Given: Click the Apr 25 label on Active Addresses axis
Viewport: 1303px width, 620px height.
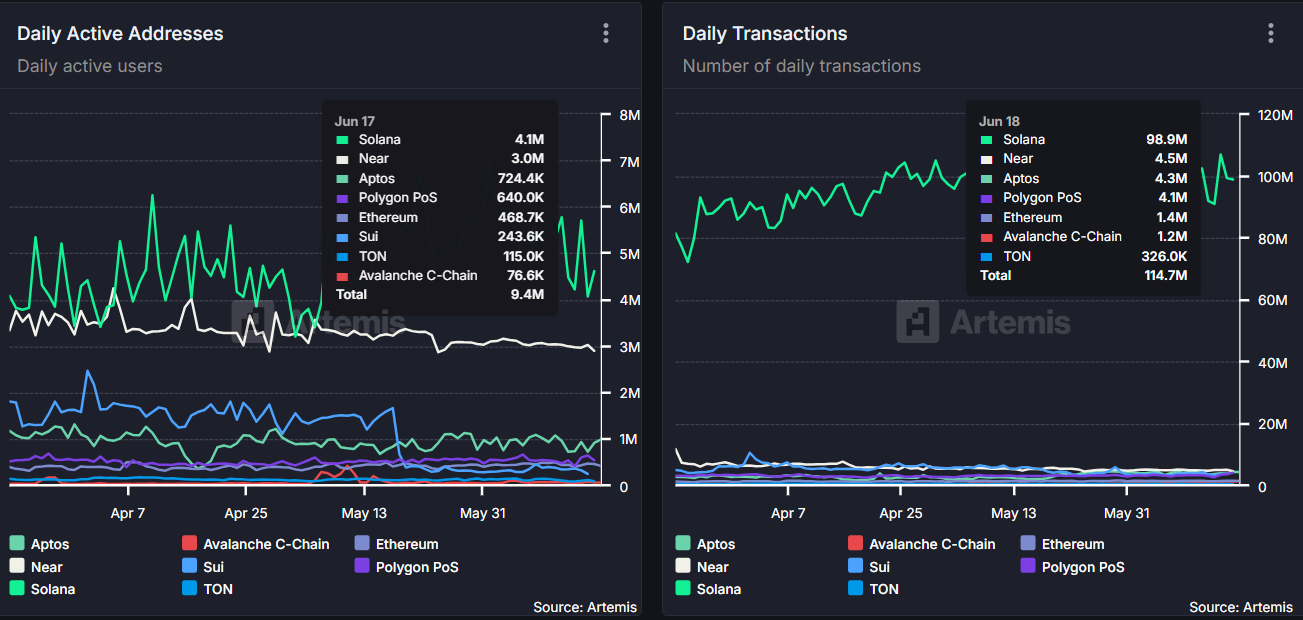Looking at the screenshot, I should pos(245,513).
